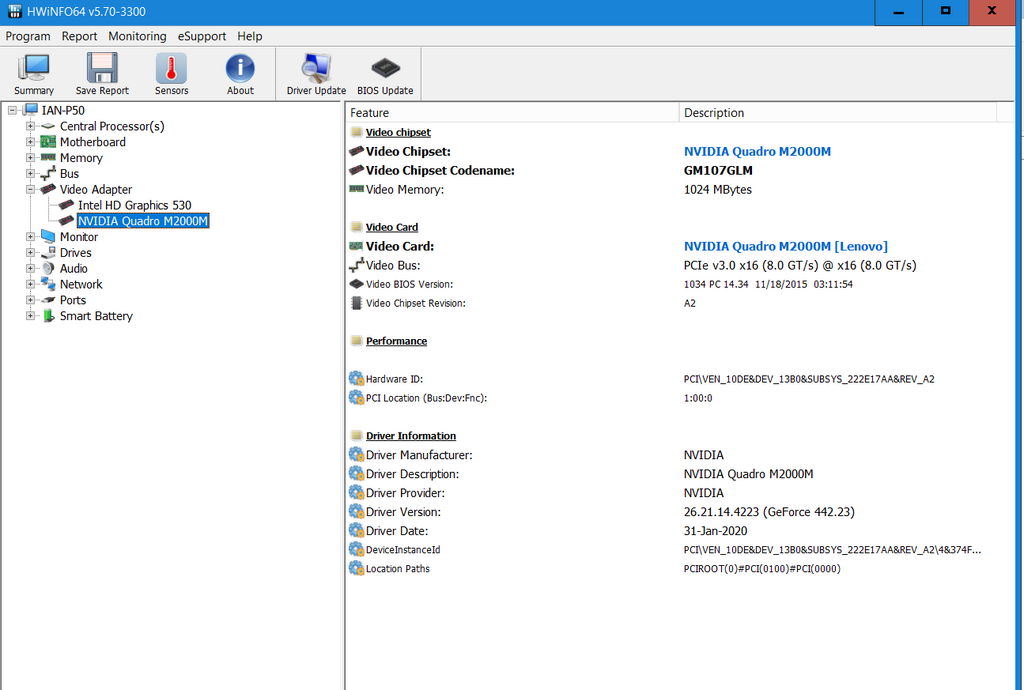Click the Monitor display icon in tree

point(48,236)
